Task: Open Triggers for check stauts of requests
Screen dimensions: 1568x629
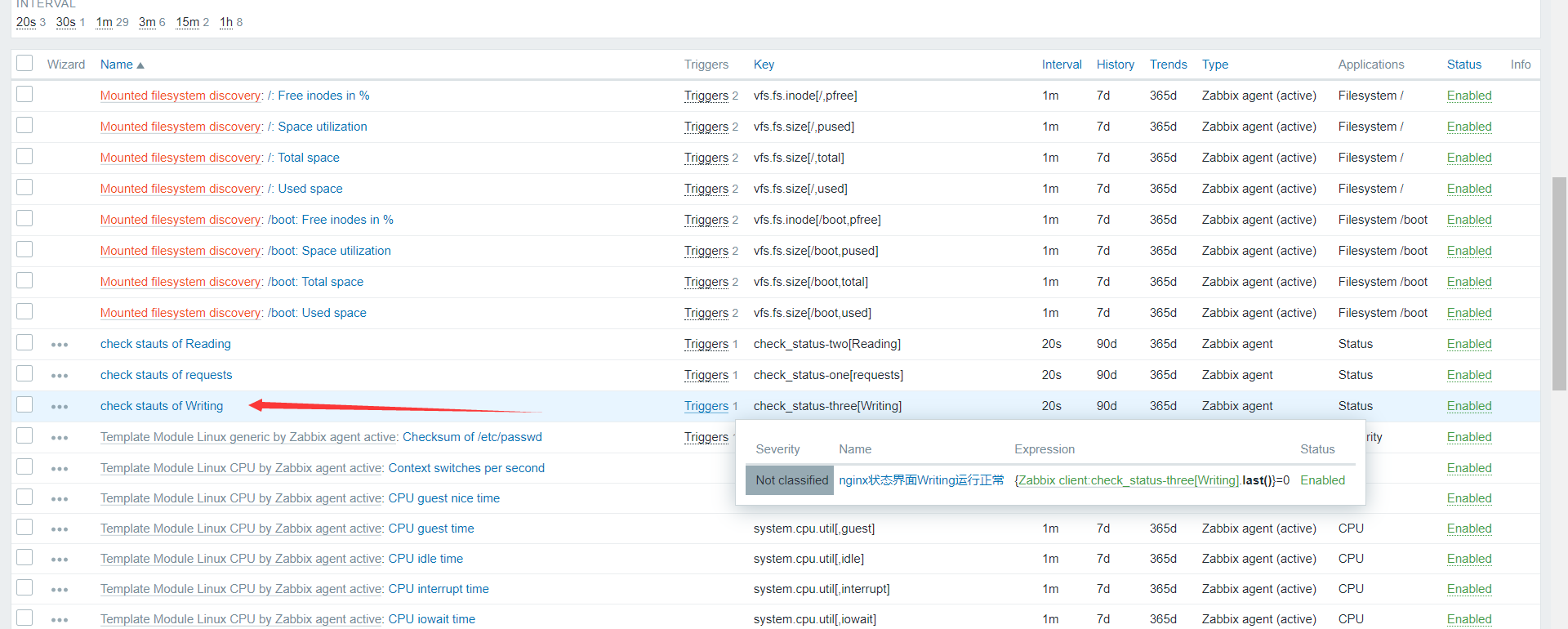Action: (706, 375)
